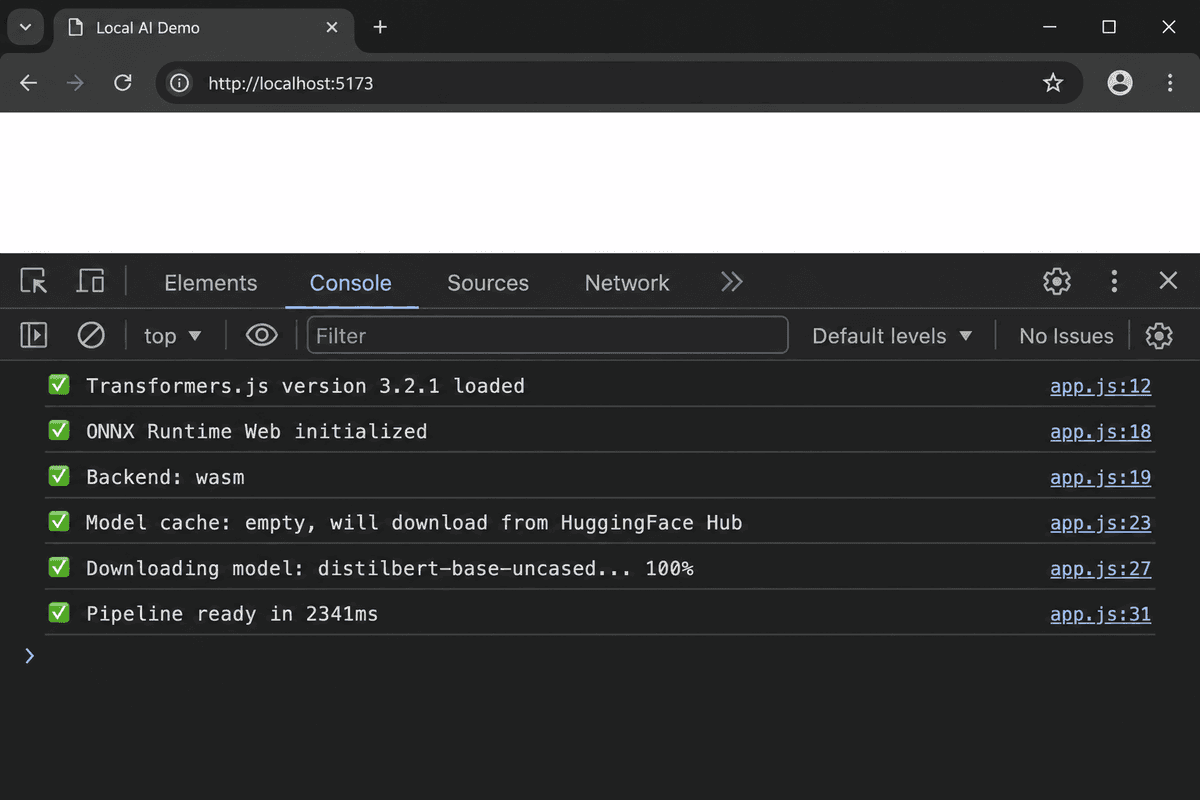Open source link app.js:23
The width and height of the screenshot is (1200, 800).
(1100, 523)
